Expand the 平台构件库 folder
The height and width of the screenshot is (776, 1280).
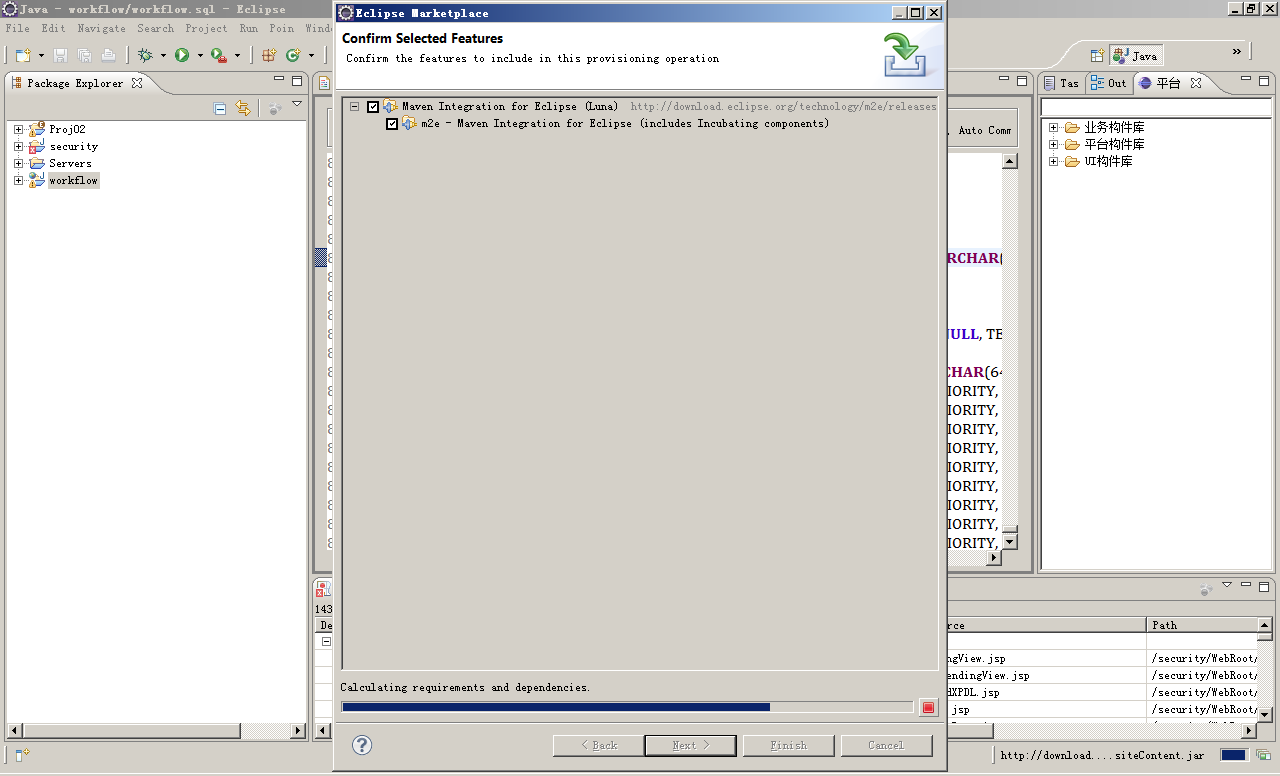[x=1053, y=144]
